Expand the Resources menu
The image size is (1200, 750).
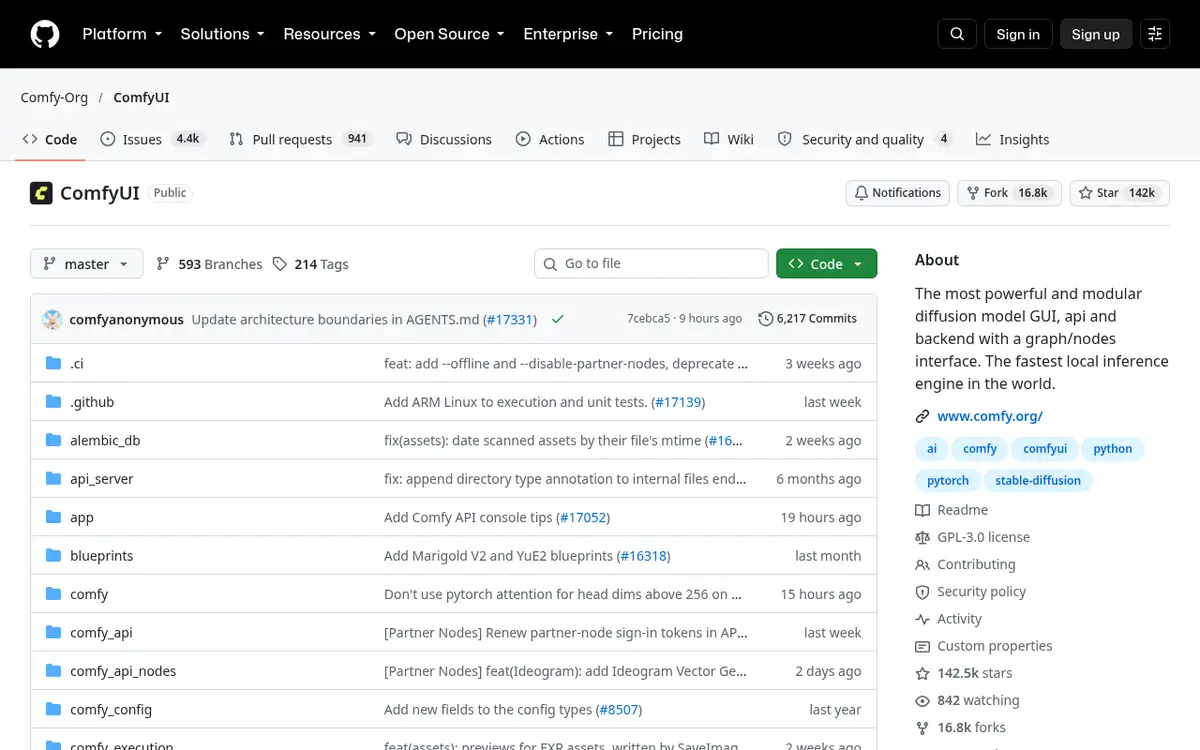(x=329, y=34)
